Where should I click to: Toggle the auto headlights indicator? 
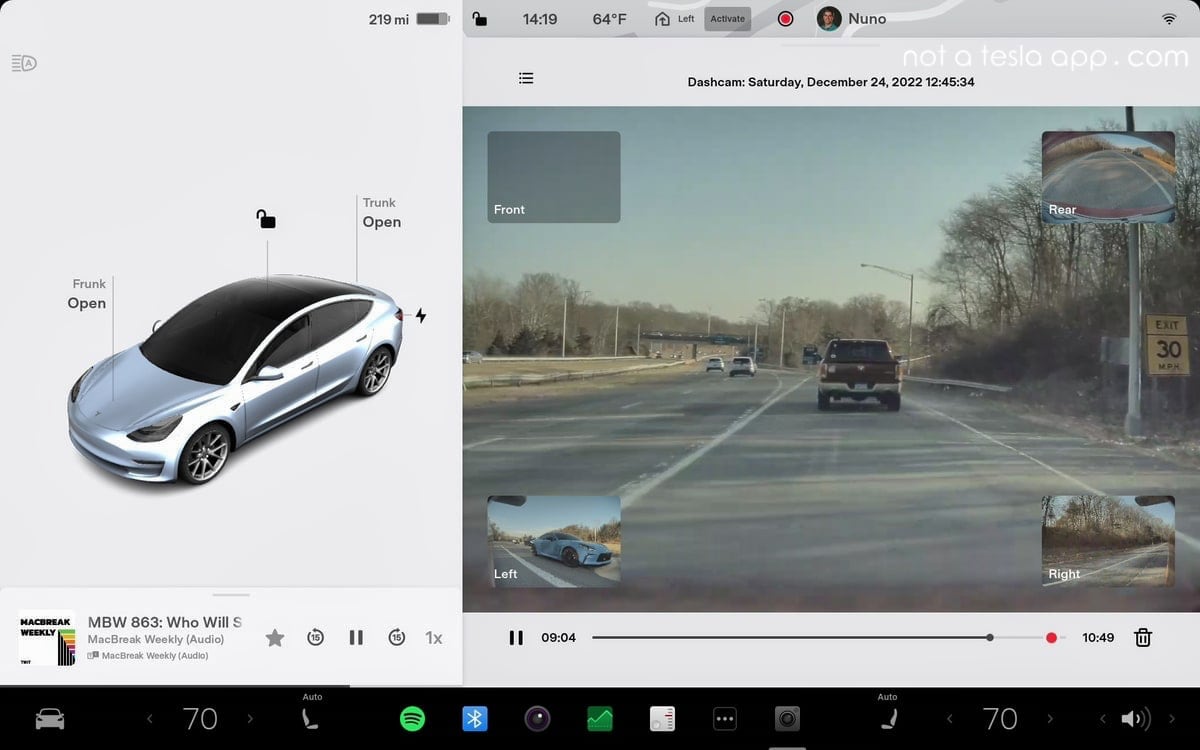24,64
